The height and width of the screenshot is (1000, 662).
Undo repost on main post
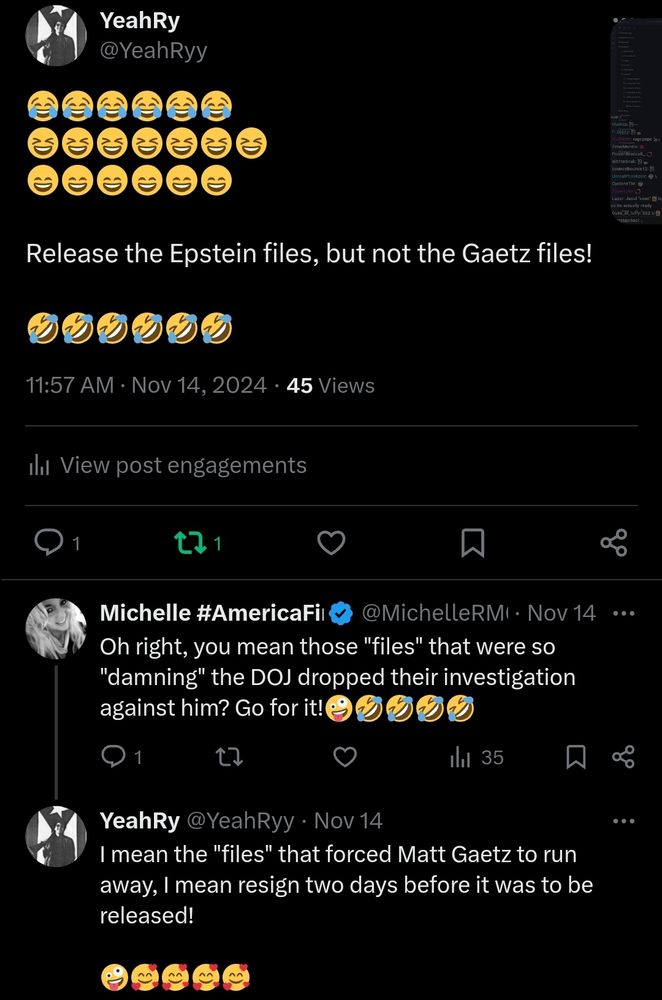pyautogui.click(x=187, y=543)
